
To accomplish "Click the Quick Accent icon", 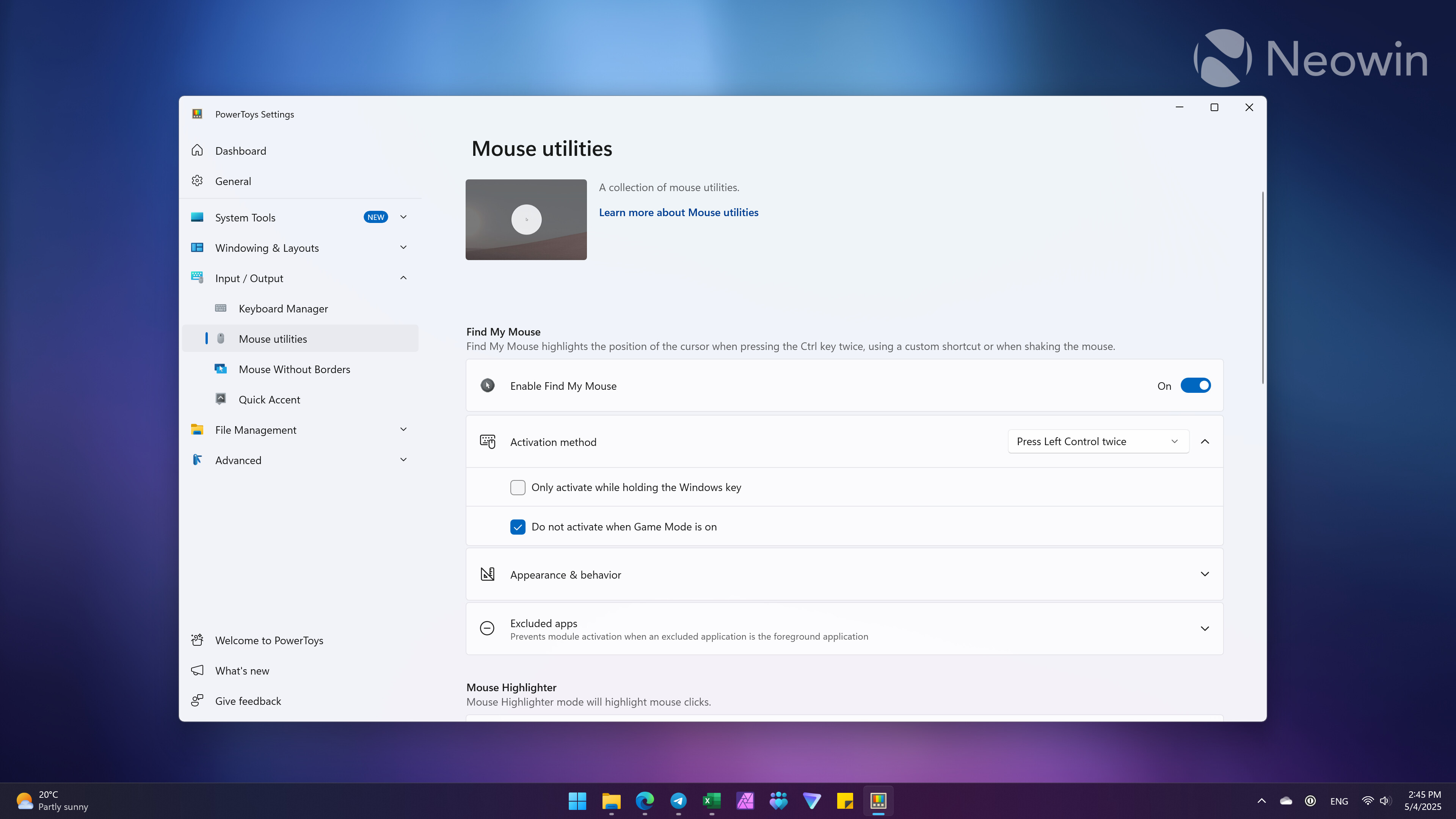I will tap(220, 399).
